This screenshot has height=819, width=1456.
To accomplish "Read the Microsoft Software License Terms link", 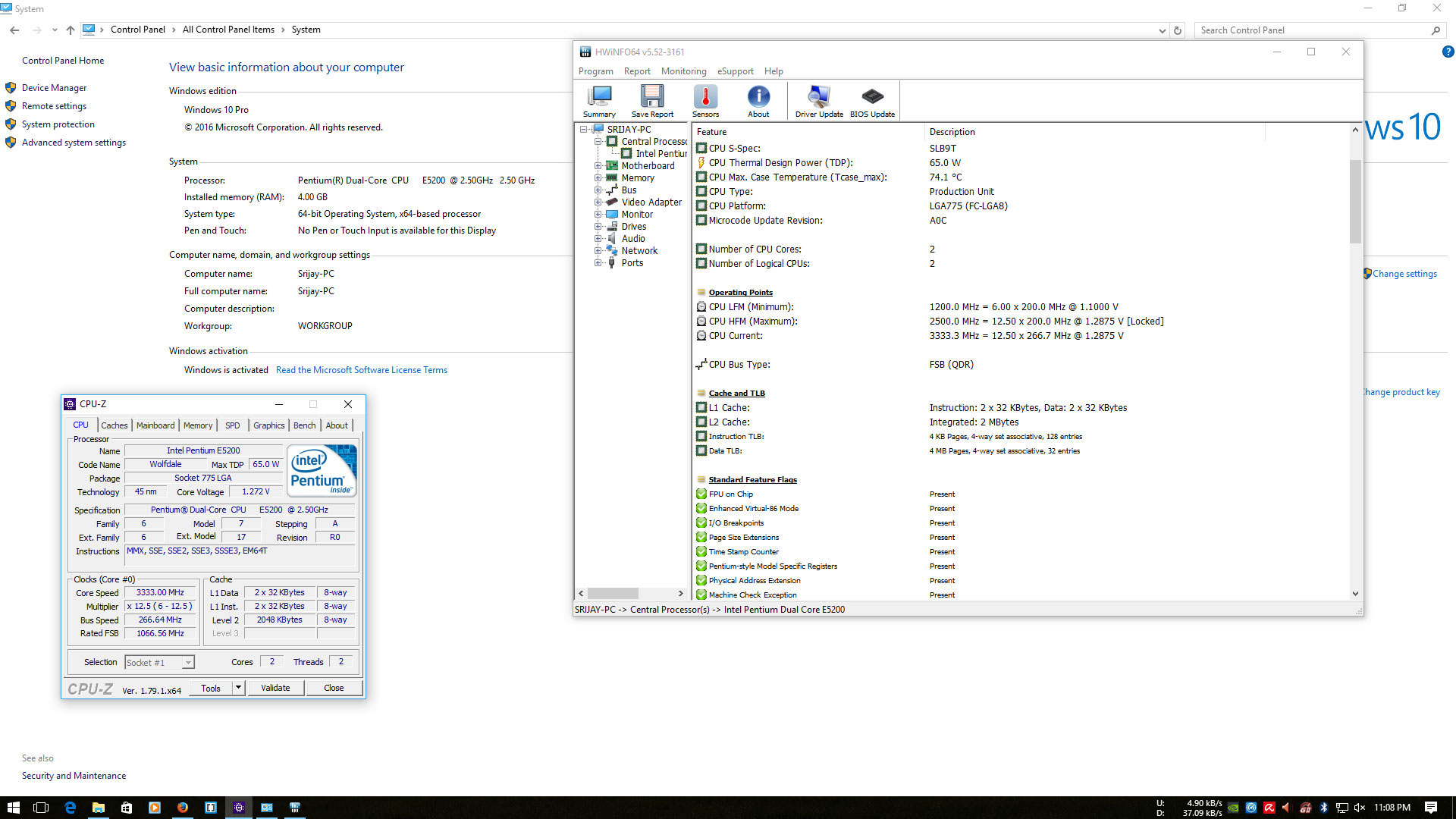I will pyautogui.click(x=362, y=370).
